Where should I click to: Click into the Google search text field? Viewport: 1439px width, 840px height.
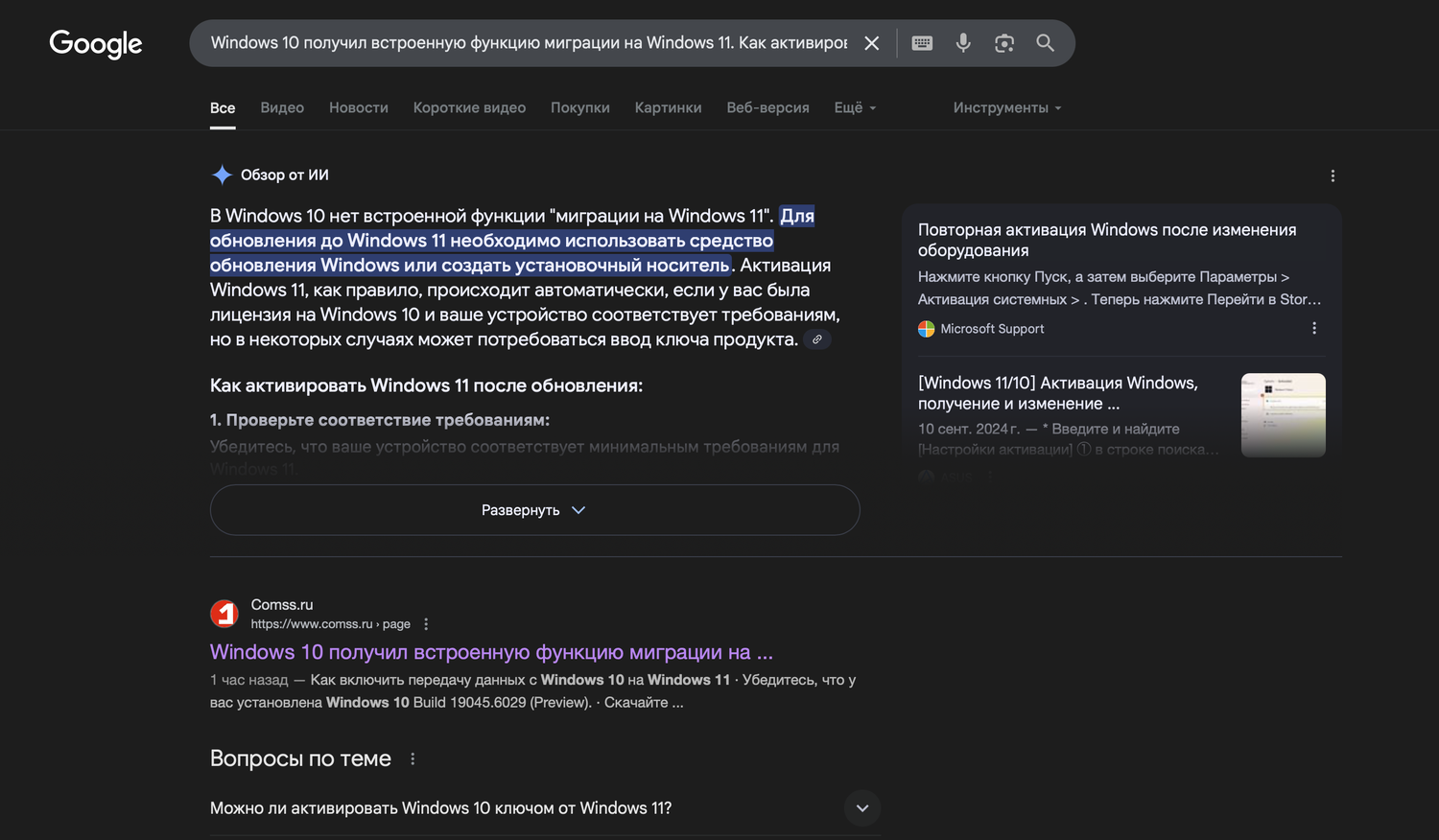pos(528,43)
